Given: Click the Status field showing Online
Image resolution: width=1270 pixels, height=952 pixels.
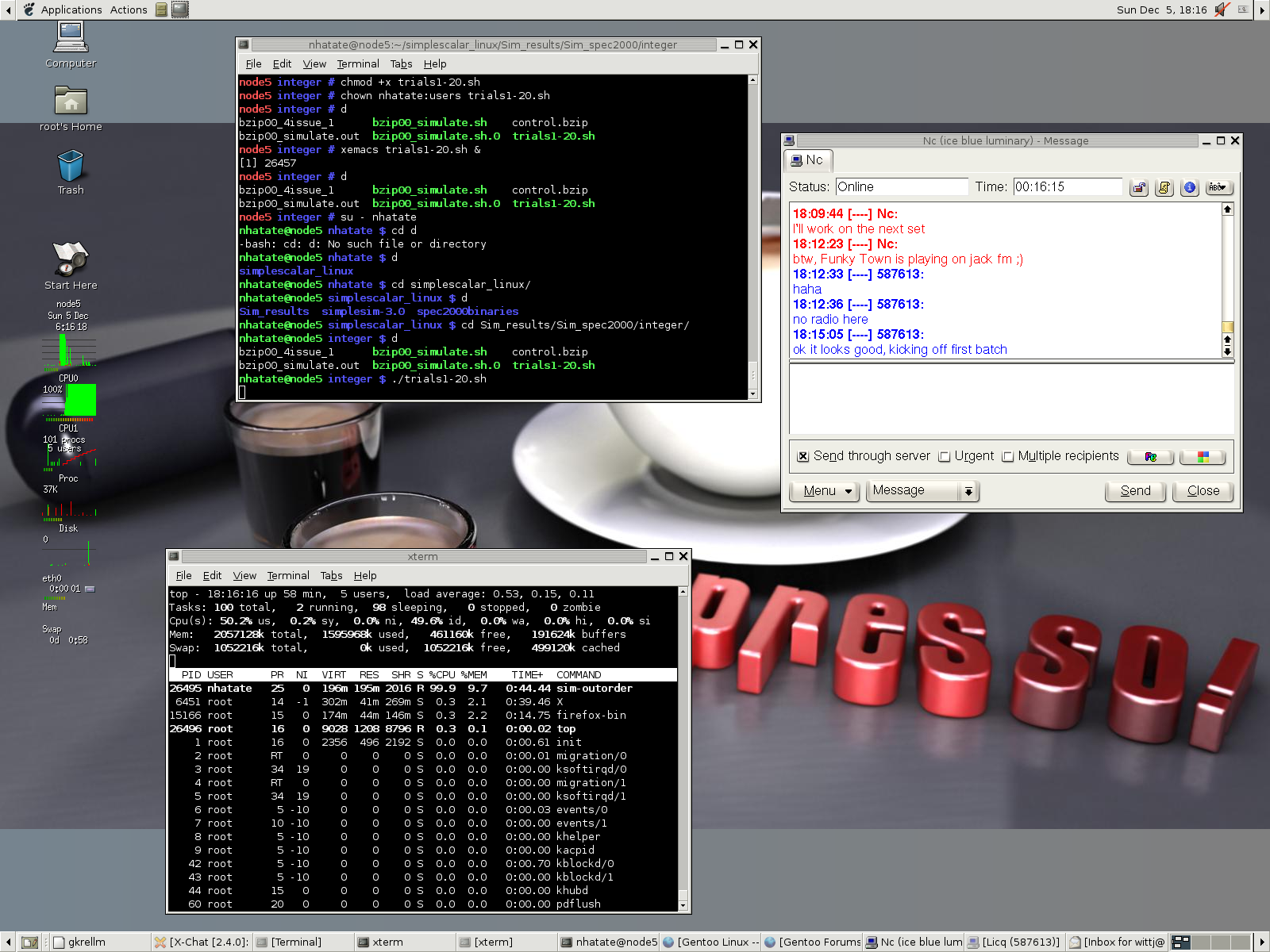Looking at the screenshot, I should [902, 186].
